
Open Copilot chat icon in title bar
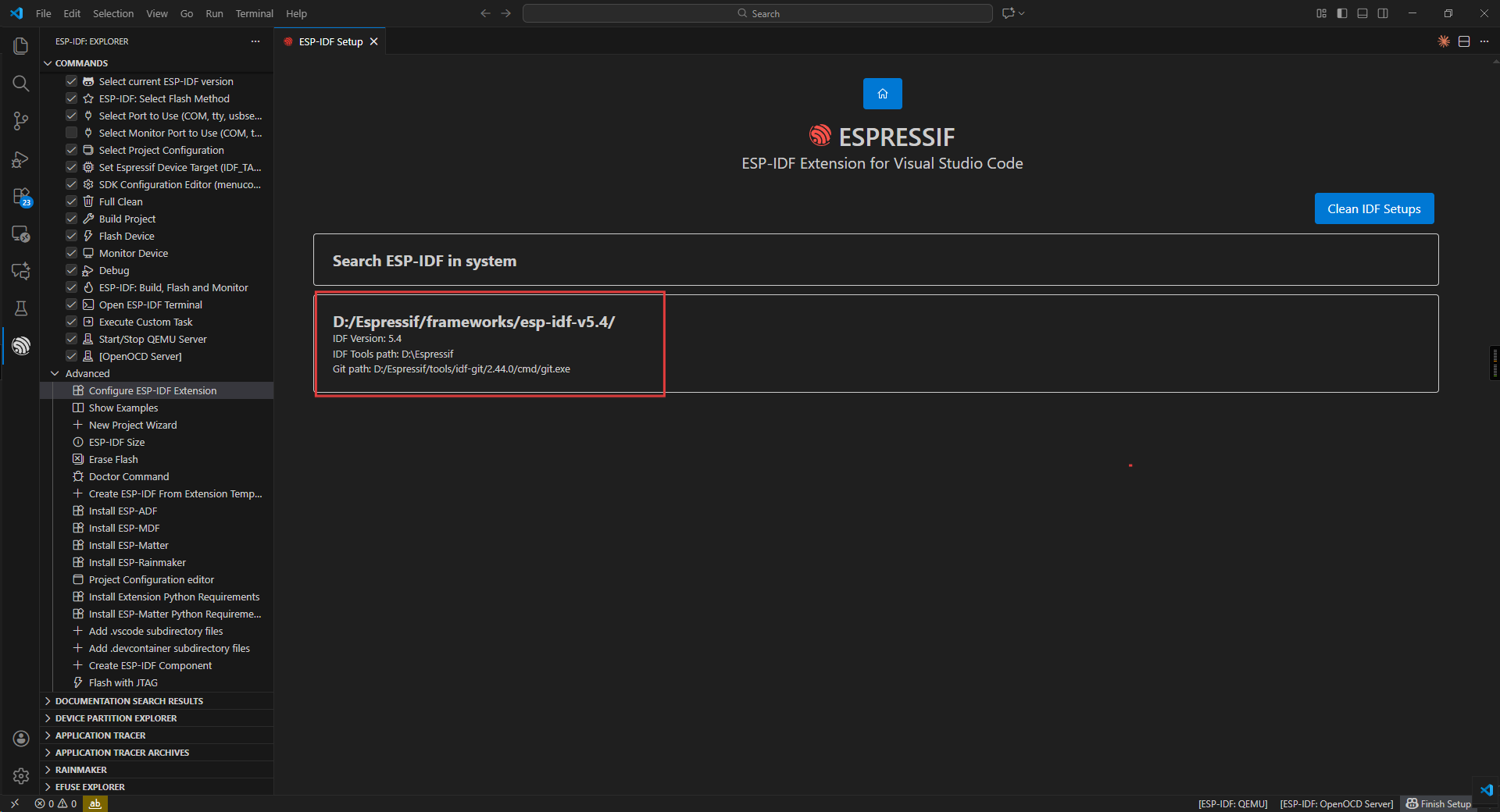coord(1009,13)
